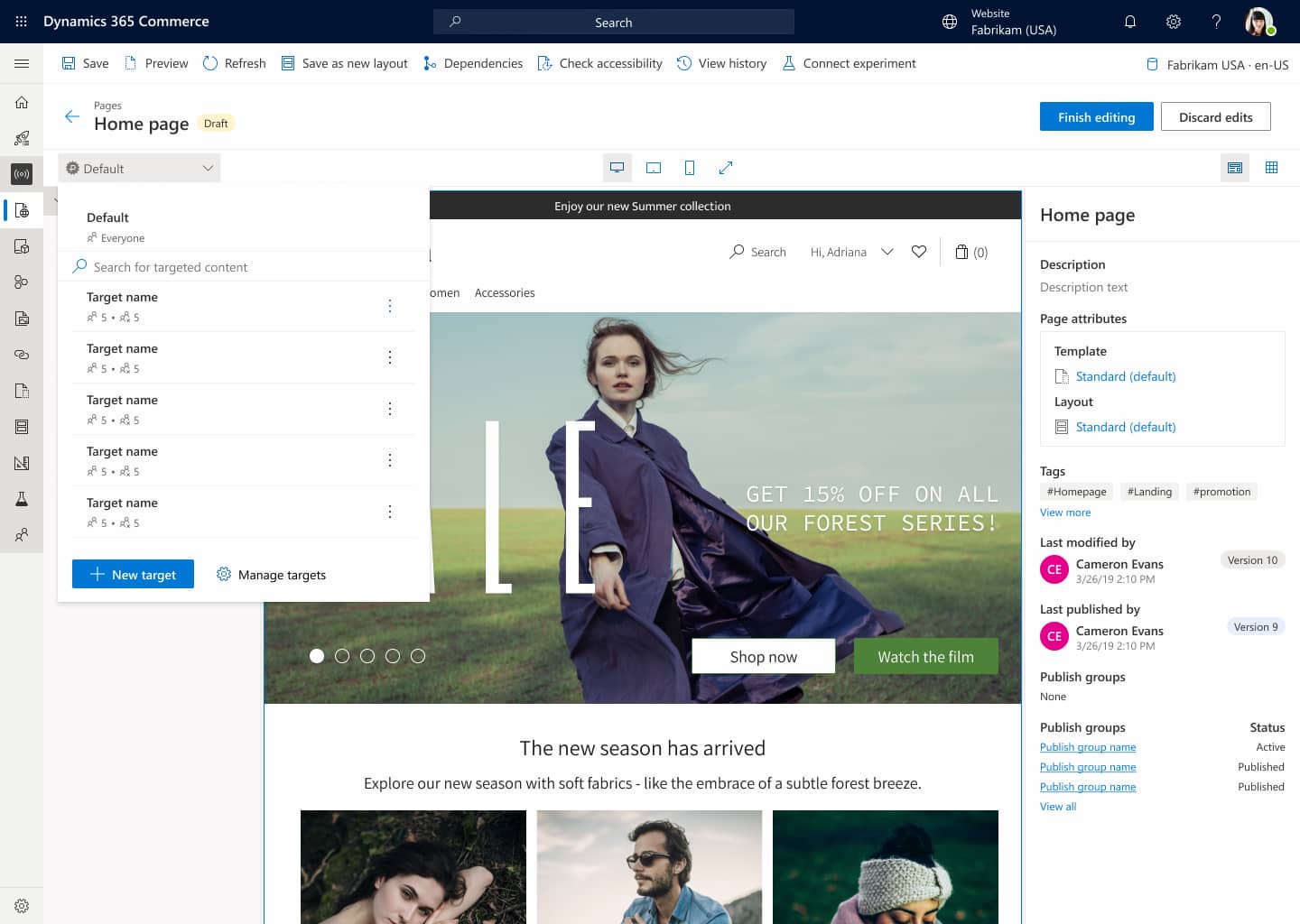Toggle the hamburger navigation menu

[22, 63]
